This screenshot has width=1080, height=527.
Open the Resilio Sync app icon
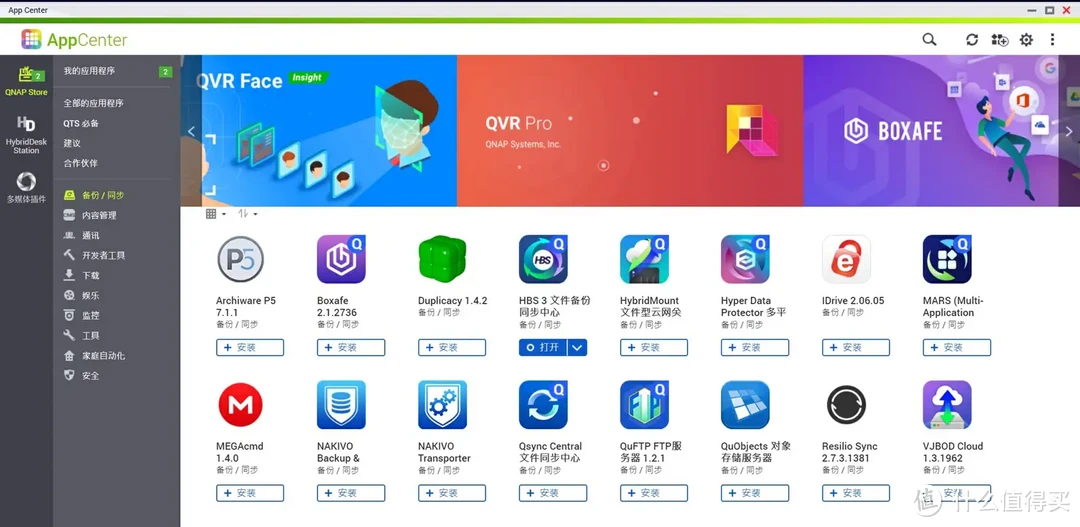[x=847, y=404]
